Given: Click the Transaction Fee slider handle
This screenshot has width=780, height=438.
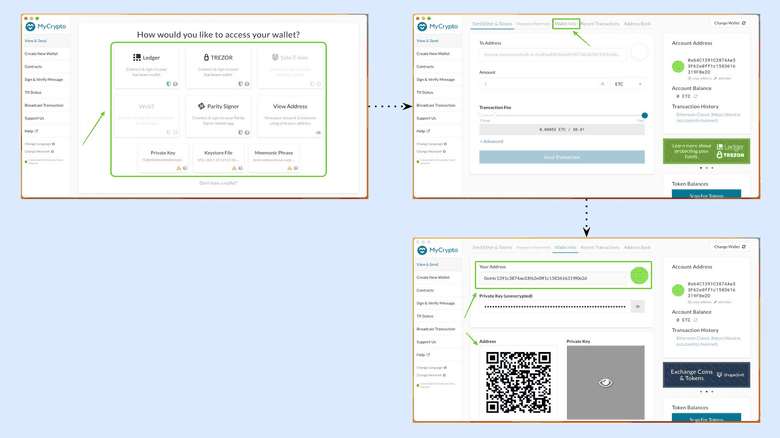Looking at the screenshot, I should pyautogui.click(x=644, y=115).
